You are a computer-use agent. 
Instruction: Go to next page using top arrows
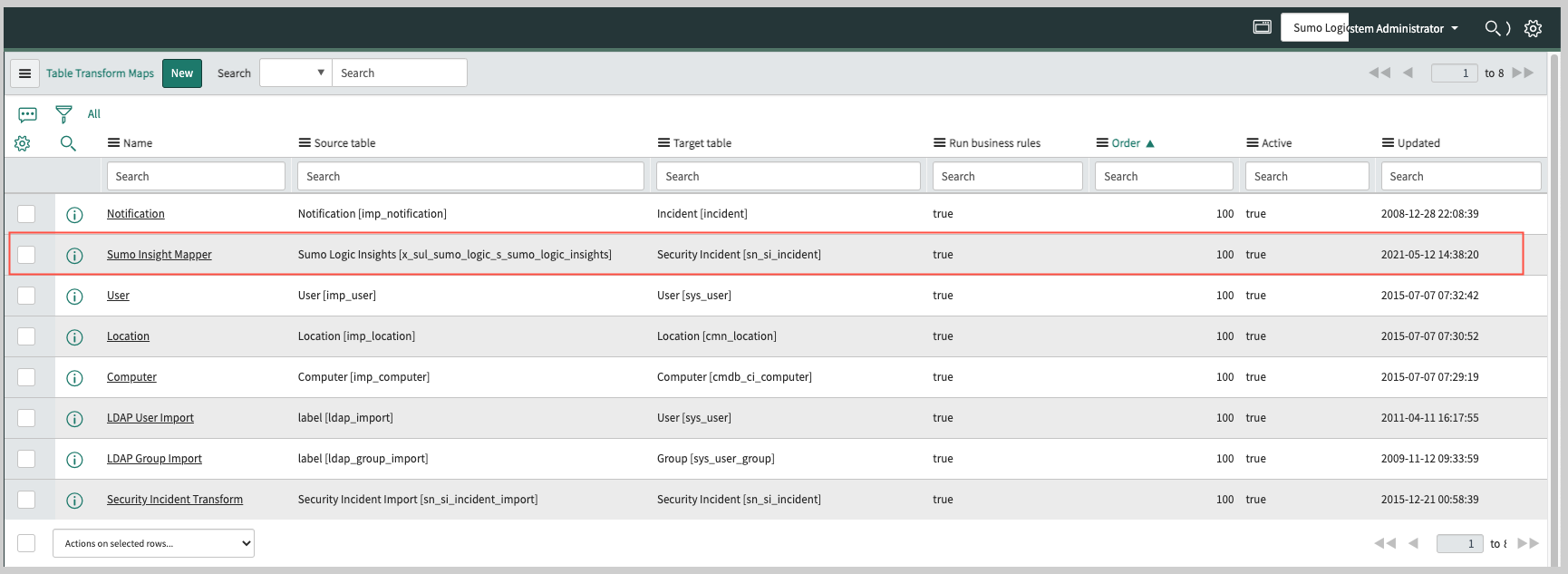tap(1518, 73)
